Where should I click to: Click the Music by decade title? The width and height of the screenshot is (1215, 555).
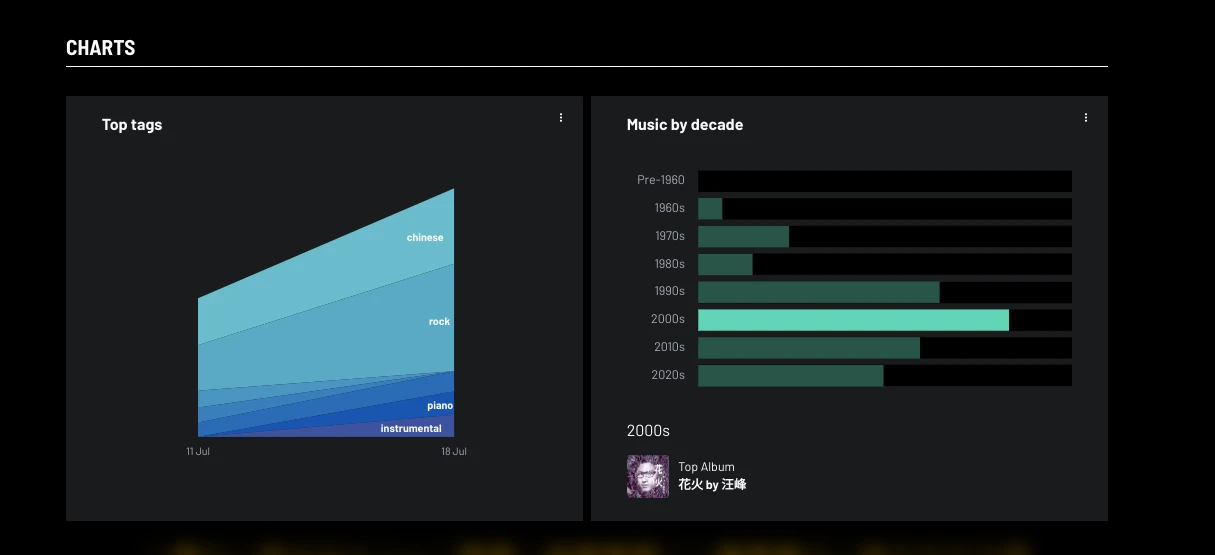click(x=685, y=125)
